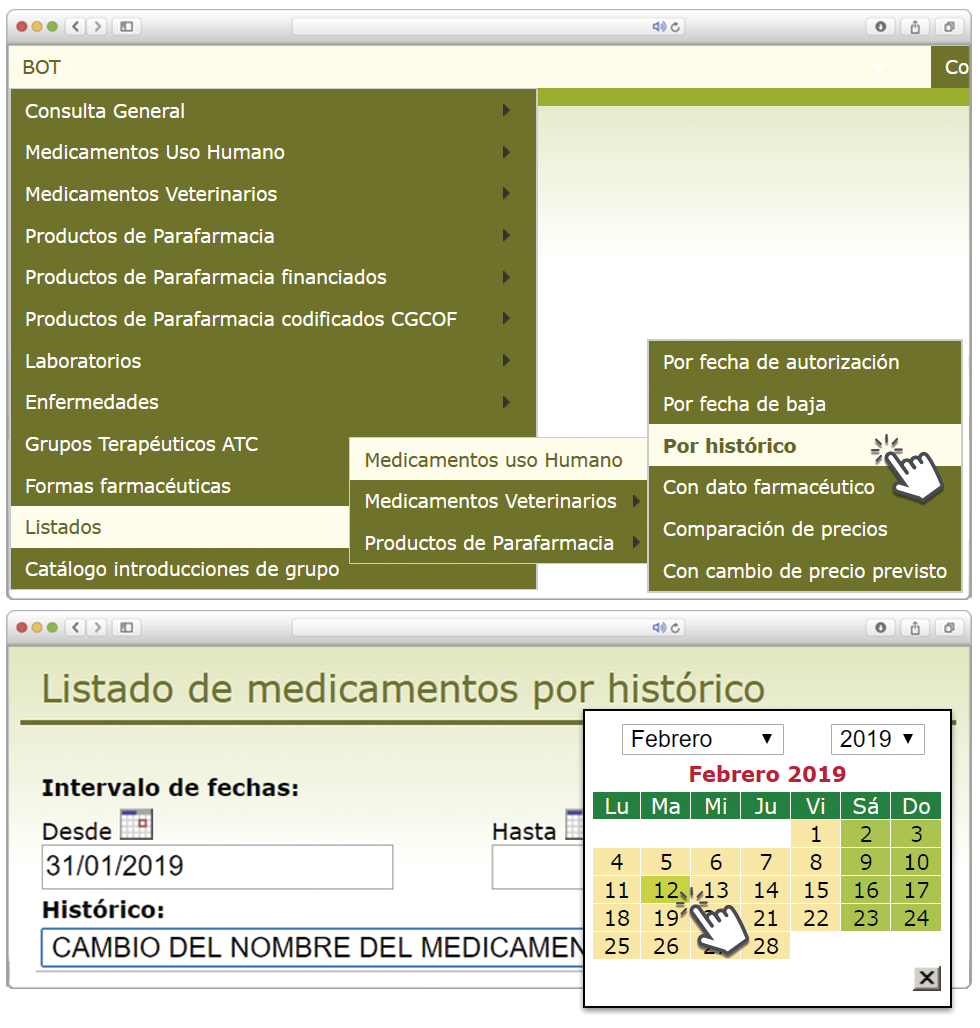
Task: Select Con cambio de precio previsto
Action: (804, 572)
